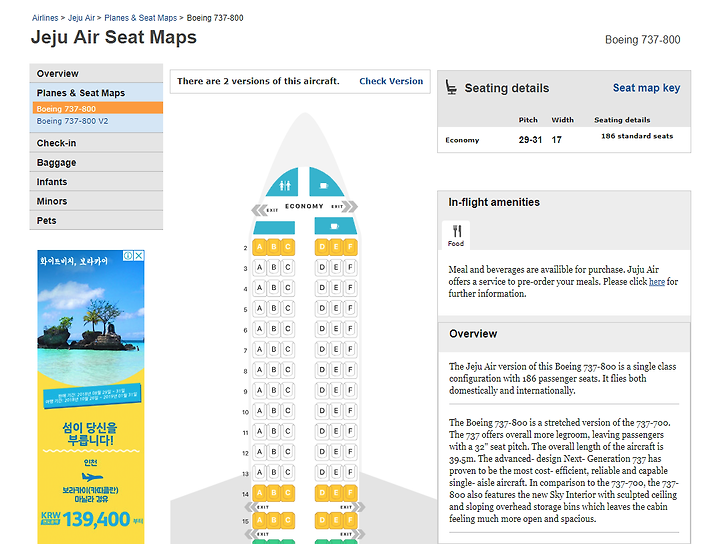The width and height of the screenshot is (720, 544).
Task: Select seat 11C
Action: (288, 431)
